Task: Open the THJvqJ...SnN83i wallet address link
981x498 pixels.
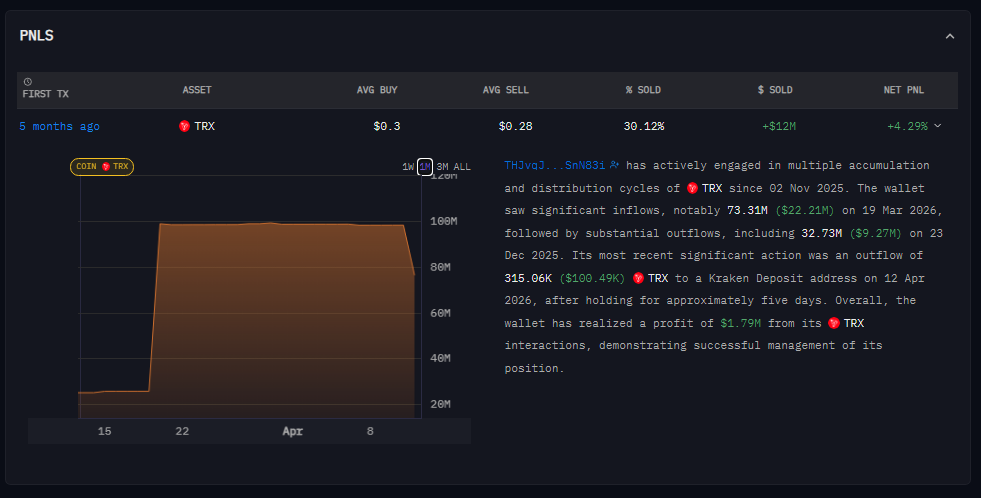Action: (x=555, y=165)
